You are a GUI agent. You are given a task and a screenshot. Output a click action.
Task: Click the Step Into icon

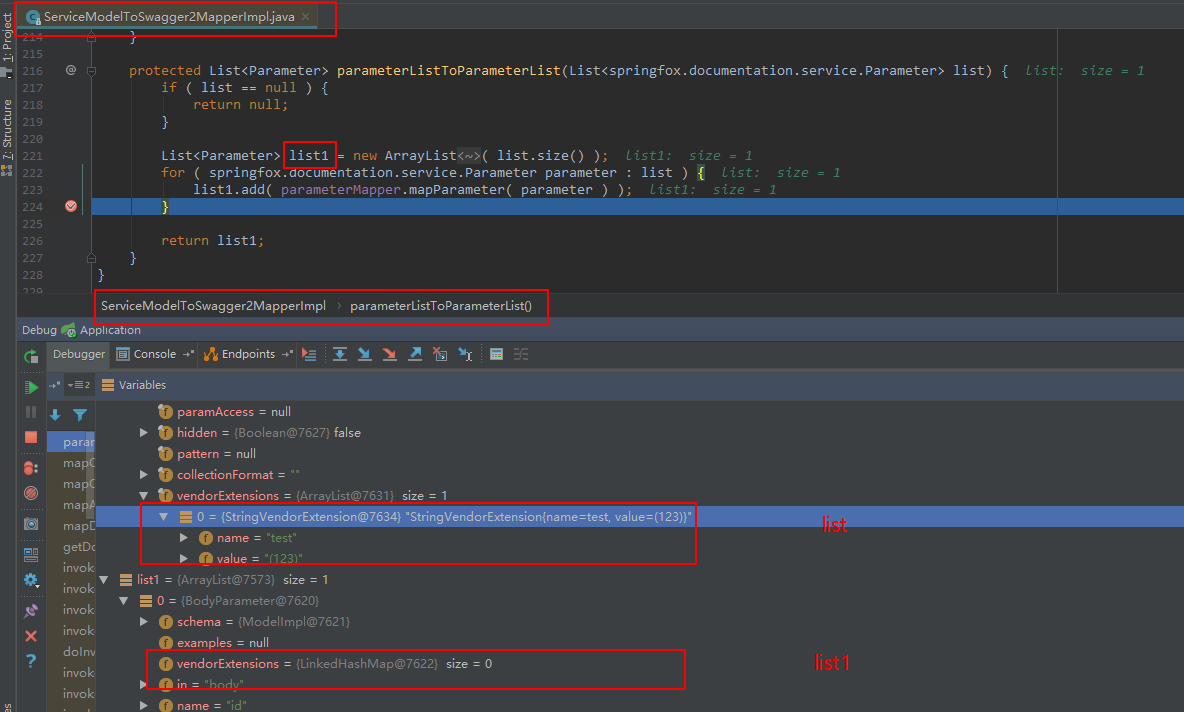(x=365, y=354)
